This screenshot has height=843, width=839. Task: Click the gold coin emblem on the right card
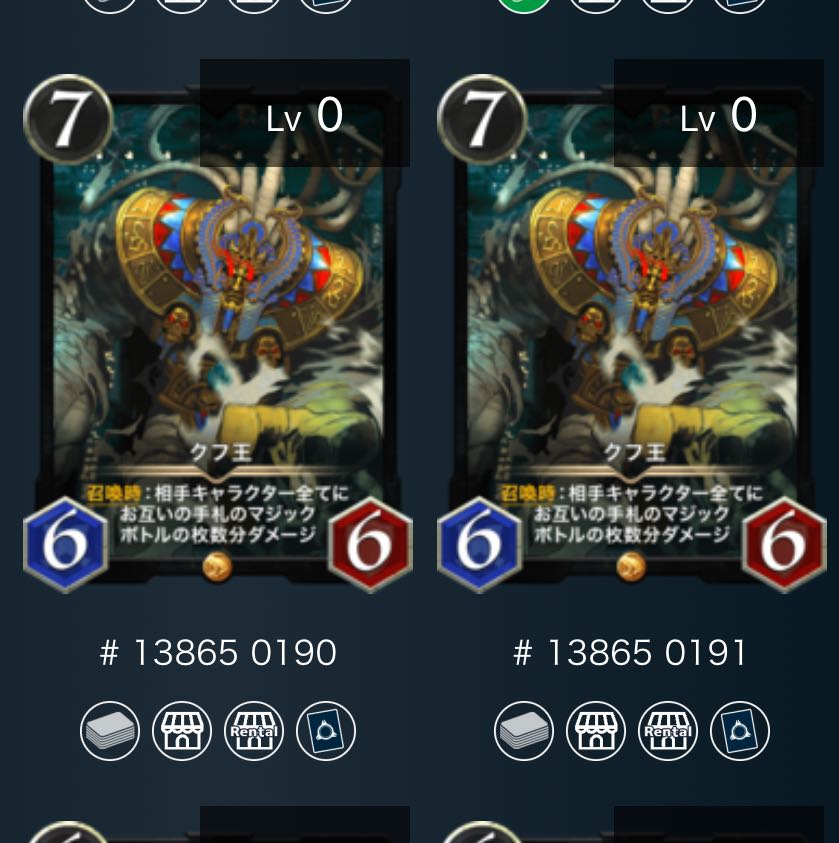point(631,567)
